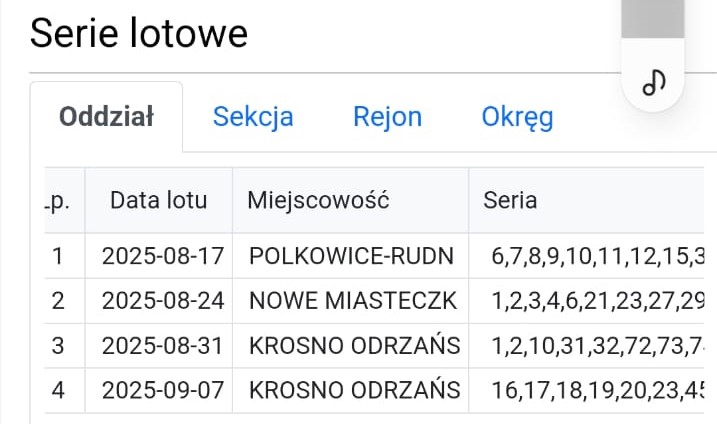
Task: Click the Data lotu column header
Action: click(159, 200)
